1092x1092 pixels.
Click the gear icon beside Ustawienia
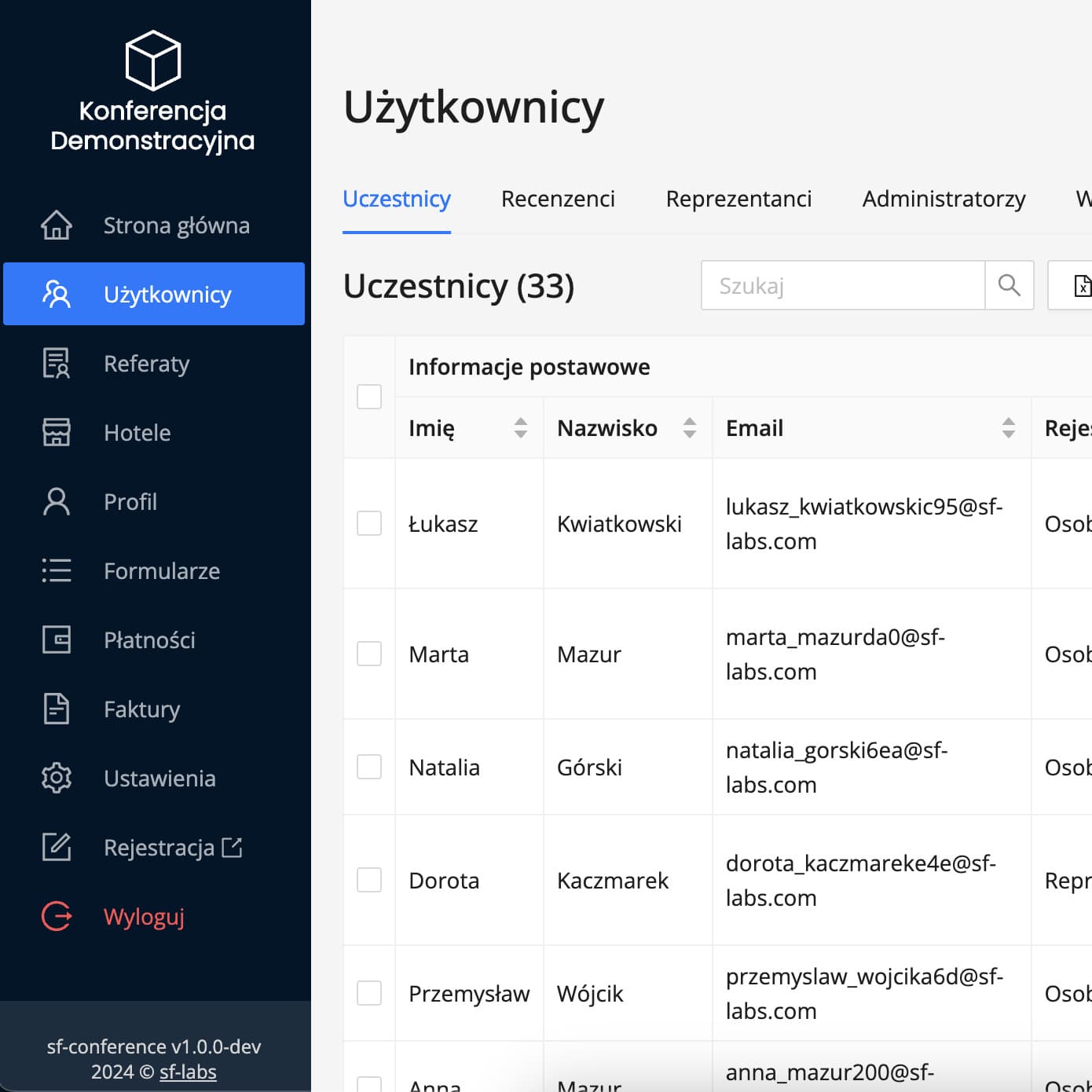(x=57, y=778)
